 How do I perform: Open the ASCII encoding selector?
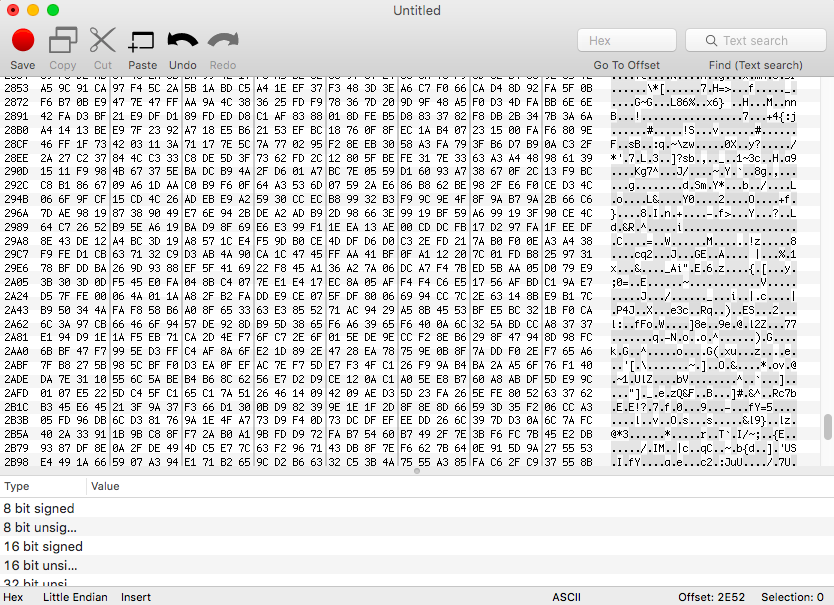[566, 597]
